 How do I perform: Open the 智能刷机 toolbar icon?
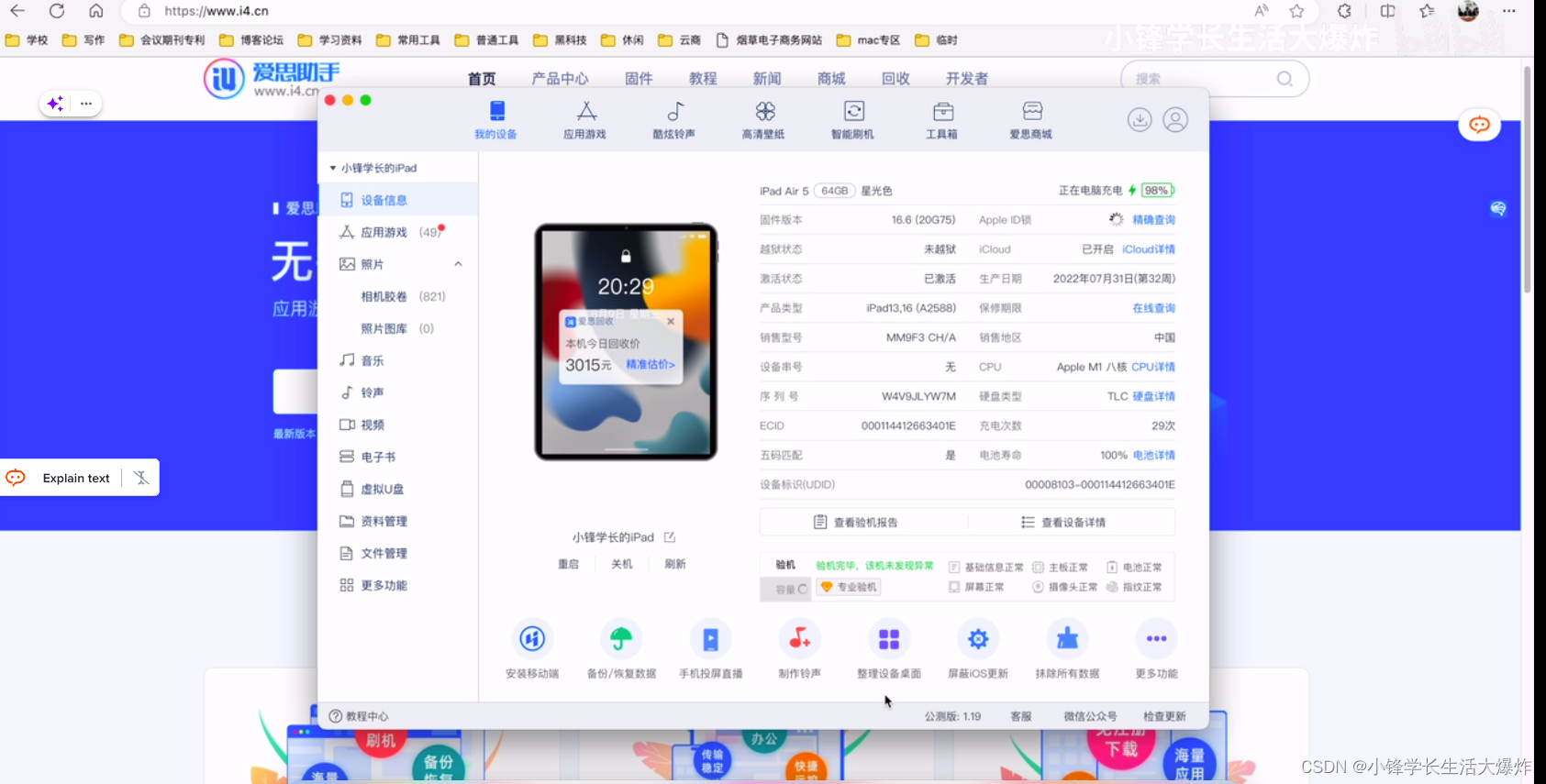(854, 111)
